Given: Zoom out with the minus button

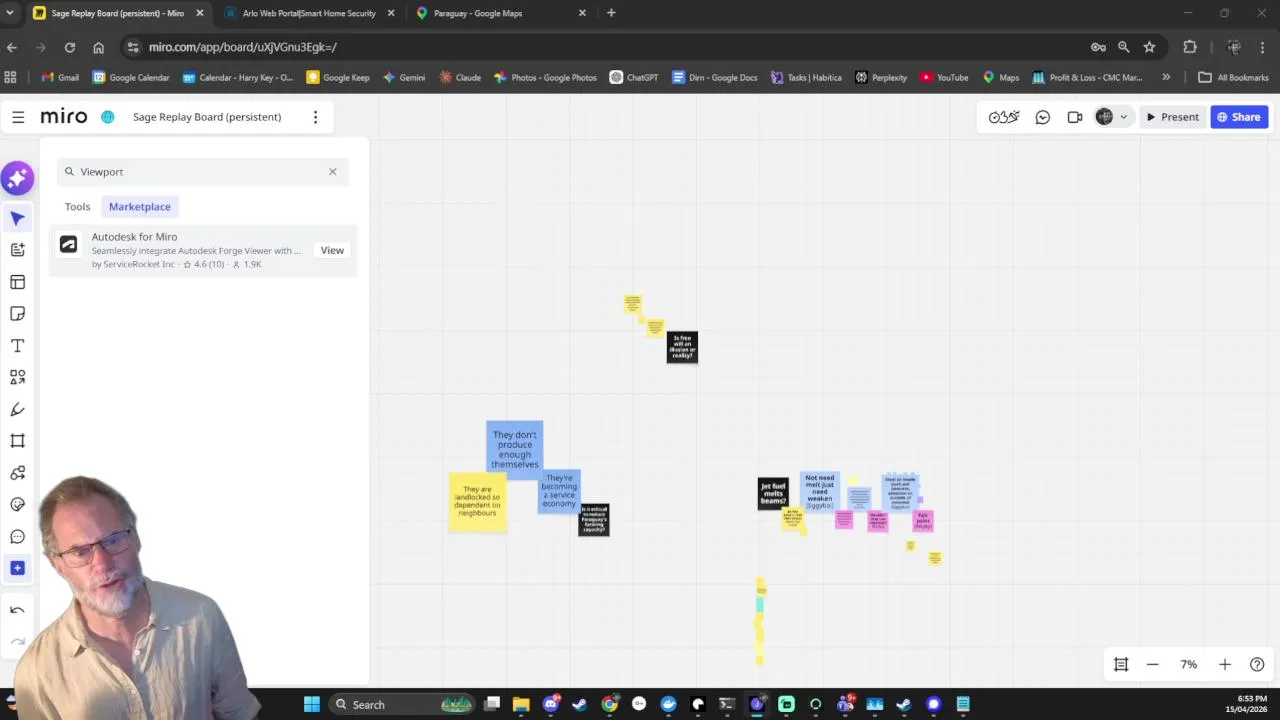Looking at the screenshot, I should [1153, 664].
